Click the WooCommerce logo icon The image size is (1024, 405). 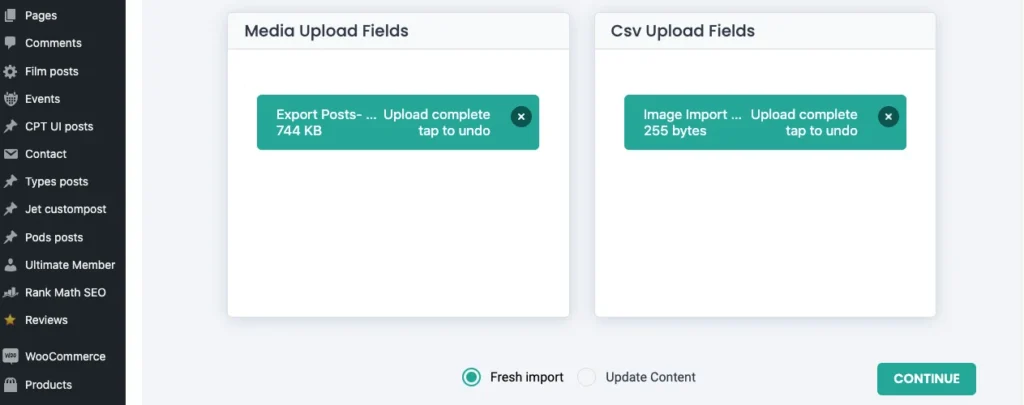tap(10, 356)
